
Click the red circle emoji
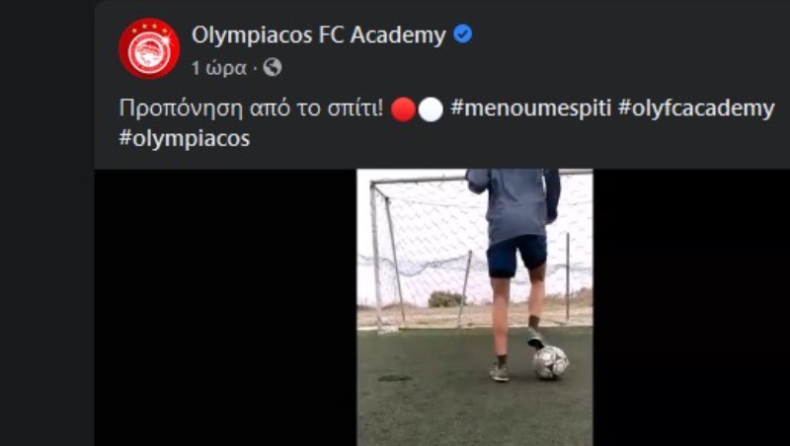click(x=403, y=109)
